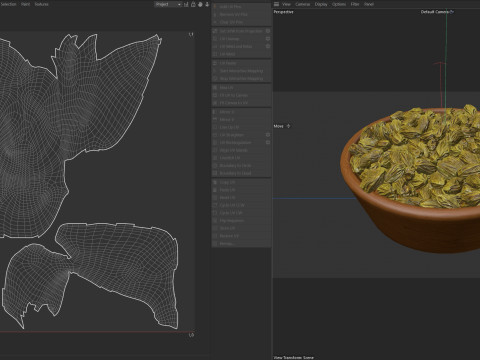Click the Move tool indicator in viewport

(x=282, y=126)
